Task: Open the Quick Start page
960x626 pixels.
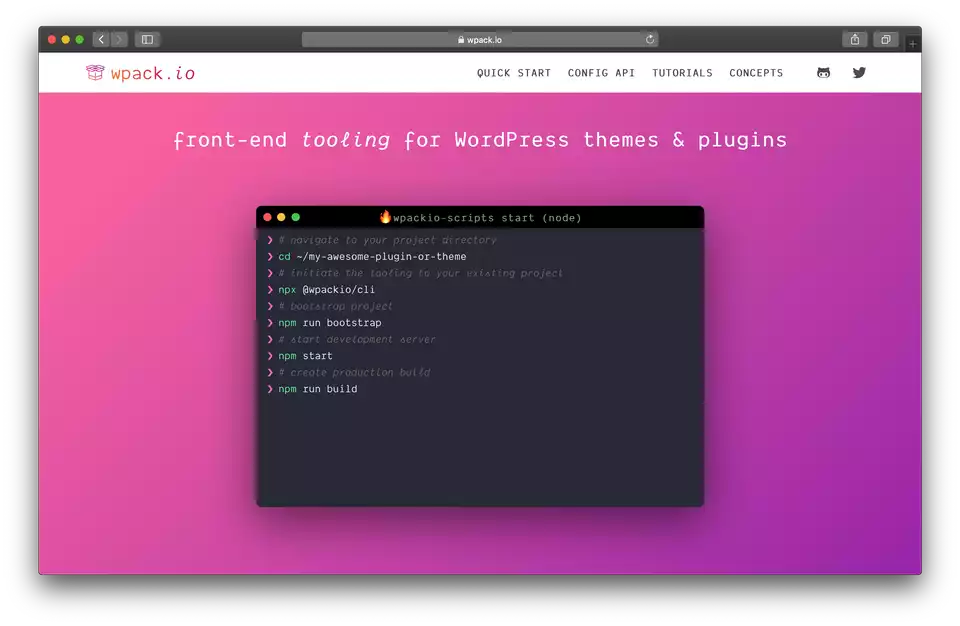Action: tap(514, 73)
